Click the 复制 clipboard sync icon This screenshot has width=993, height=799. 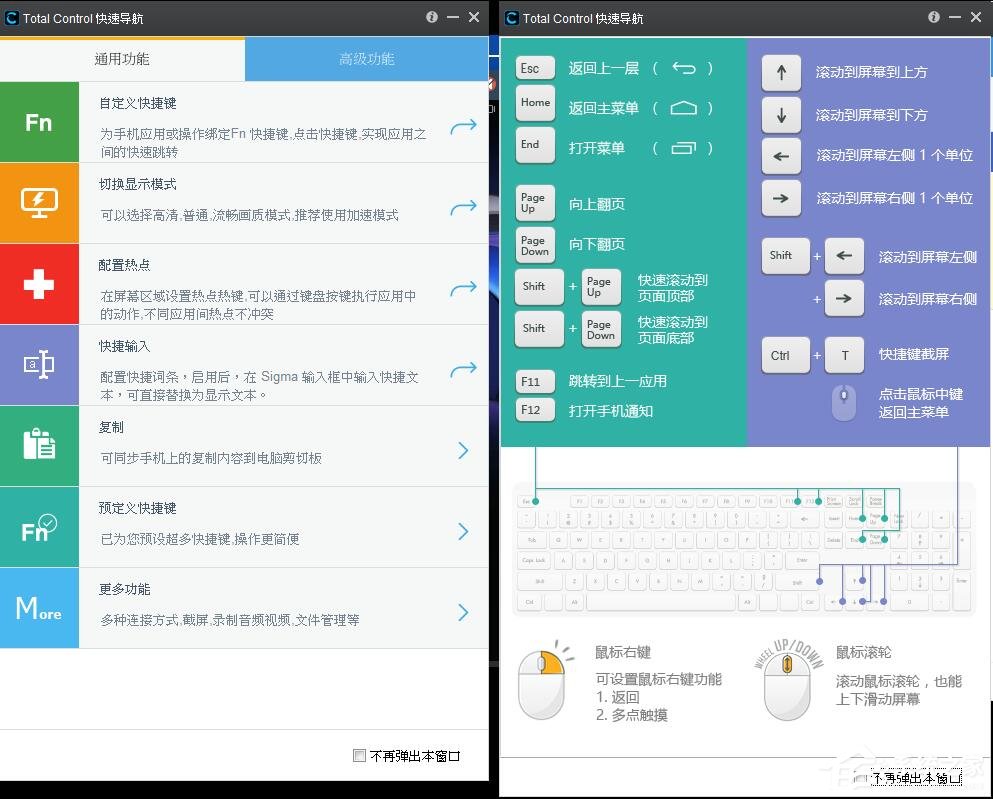point(40,446)
